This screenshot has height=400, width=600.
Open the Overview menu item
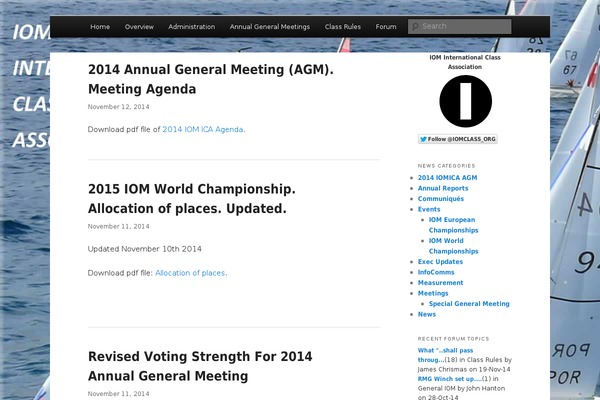click(x=139, y=27)
